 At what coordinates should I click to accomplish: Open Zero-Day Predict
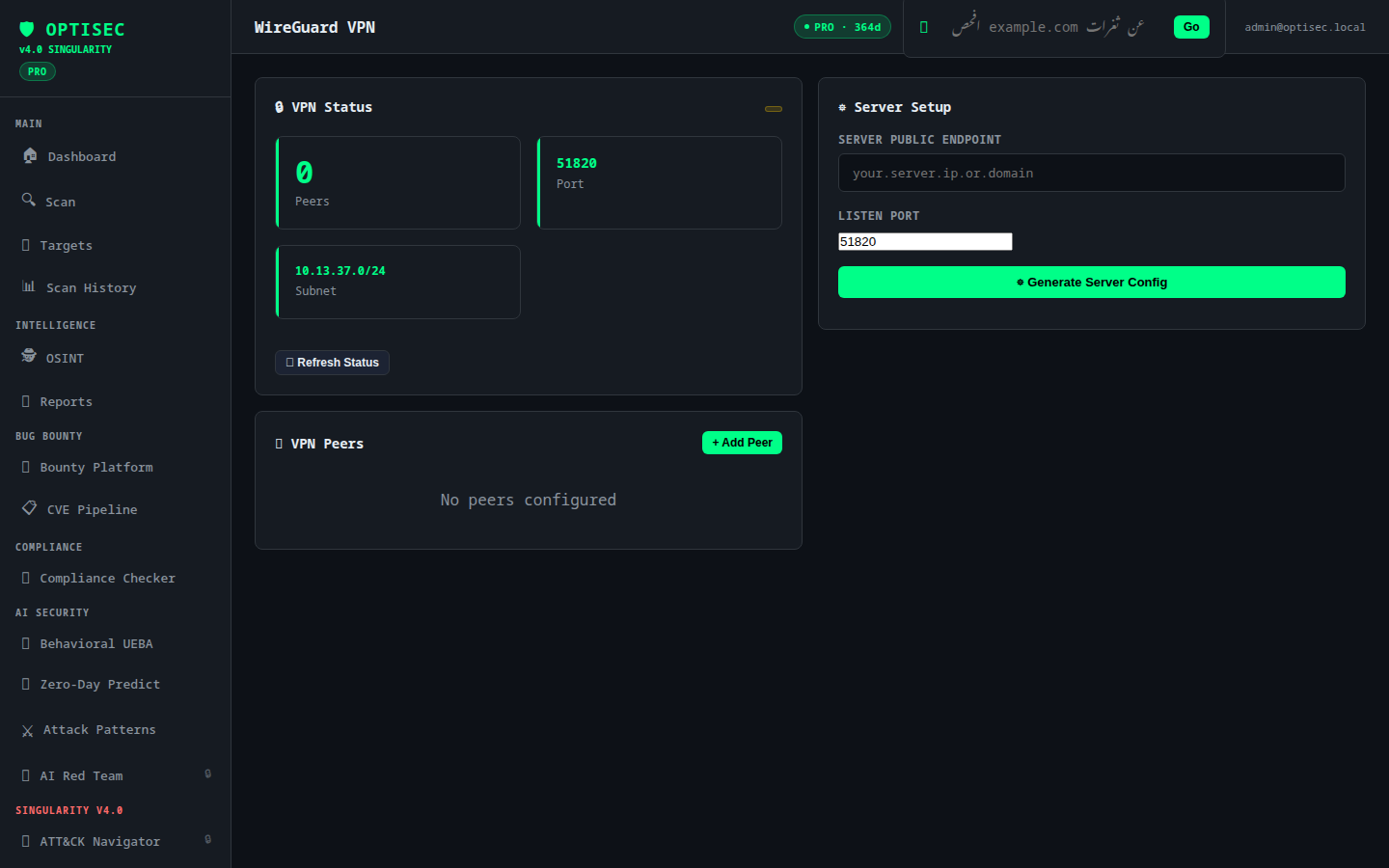point(115,684)
